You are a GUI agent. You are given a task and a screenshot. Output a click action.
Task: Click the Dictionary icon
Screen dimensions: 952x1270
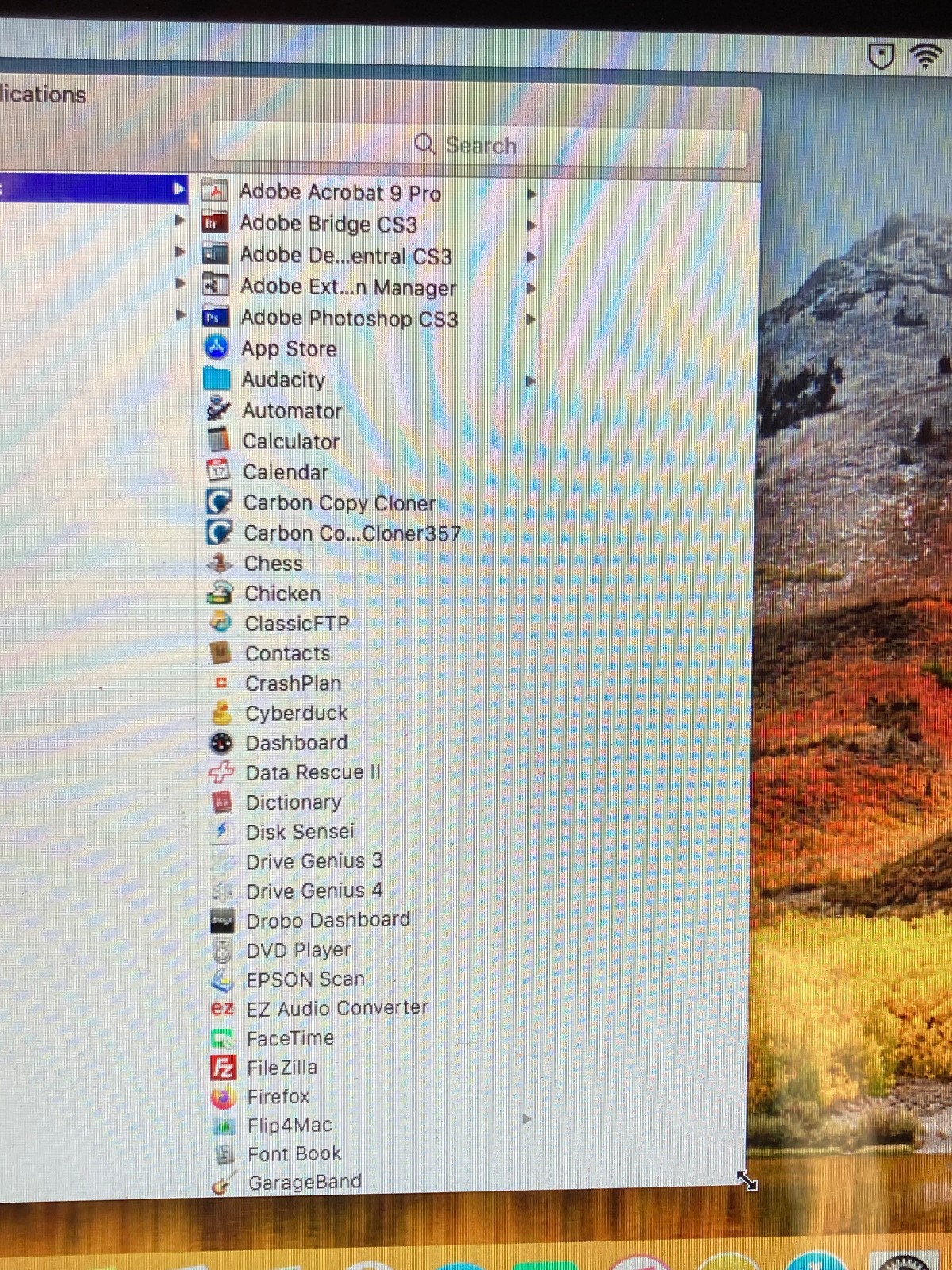[x=222, y=802]
